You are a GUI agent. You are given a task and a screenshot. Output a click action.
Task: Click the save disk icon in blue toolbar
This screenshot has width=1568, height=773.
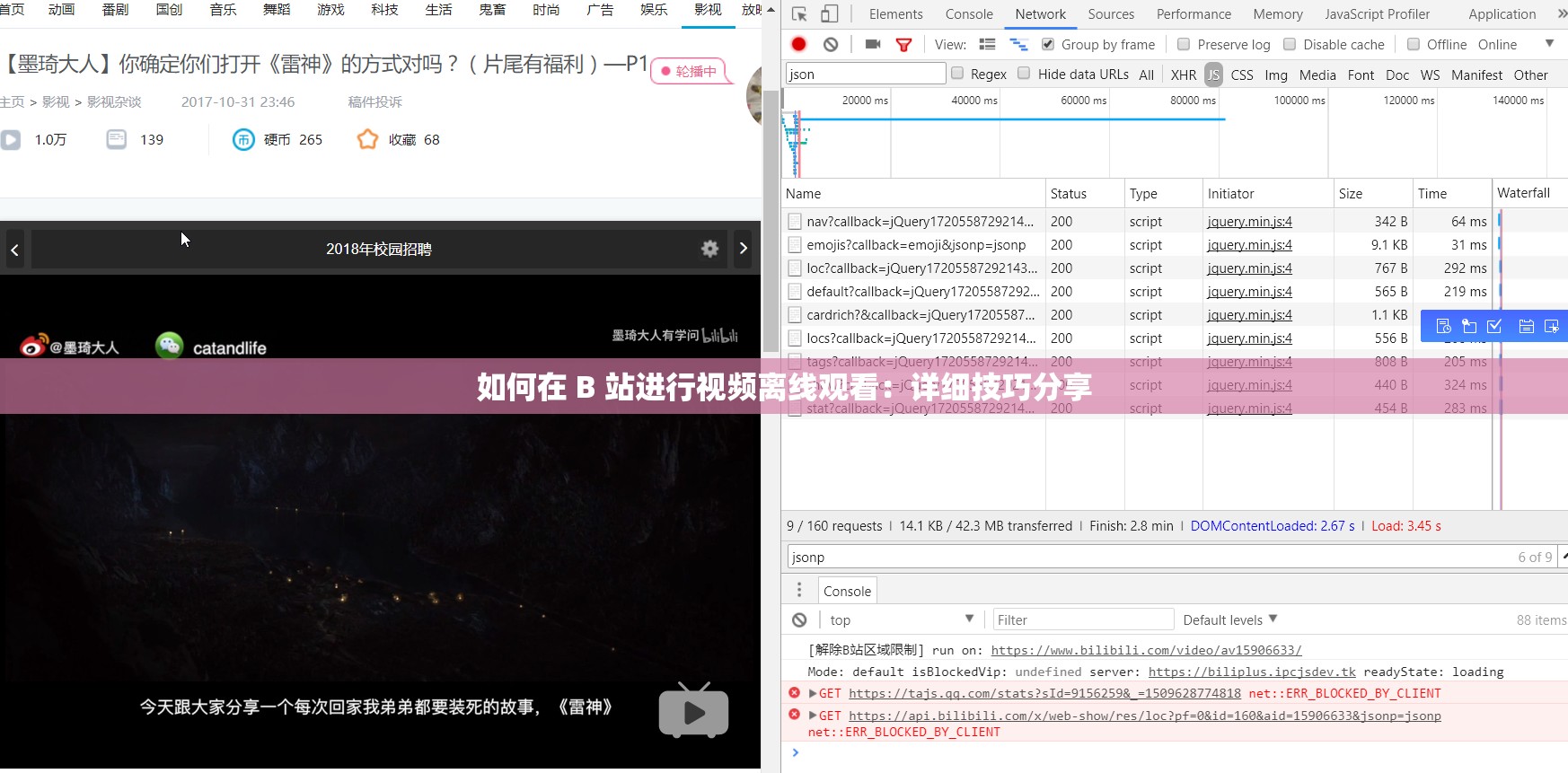(x=1526, y=326)
